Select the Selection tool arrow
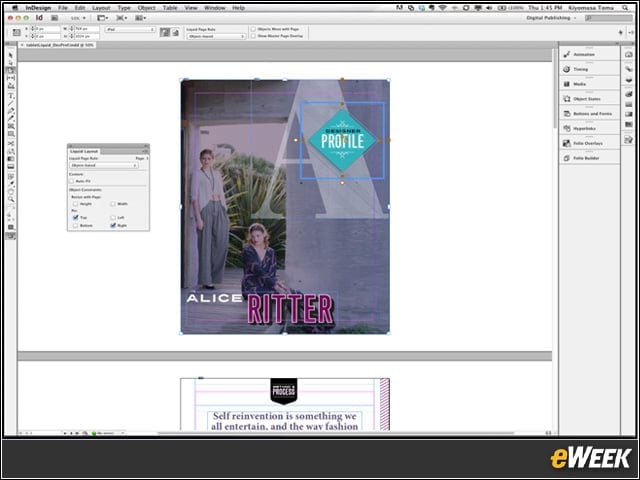The width and height of the screenshot is (640, 480). click(11, 55)
